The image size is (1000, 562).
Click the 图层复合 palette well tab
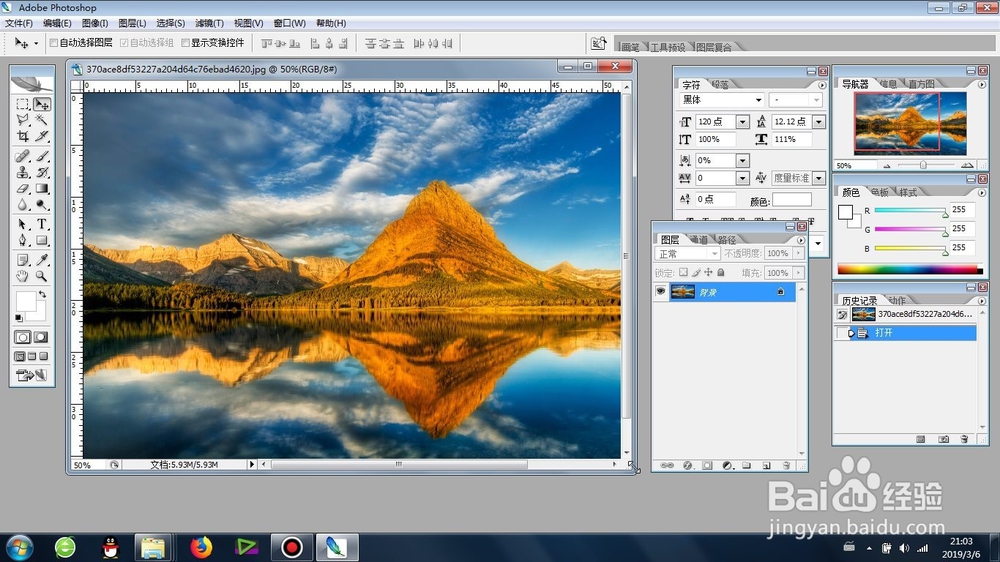(714, 47)
